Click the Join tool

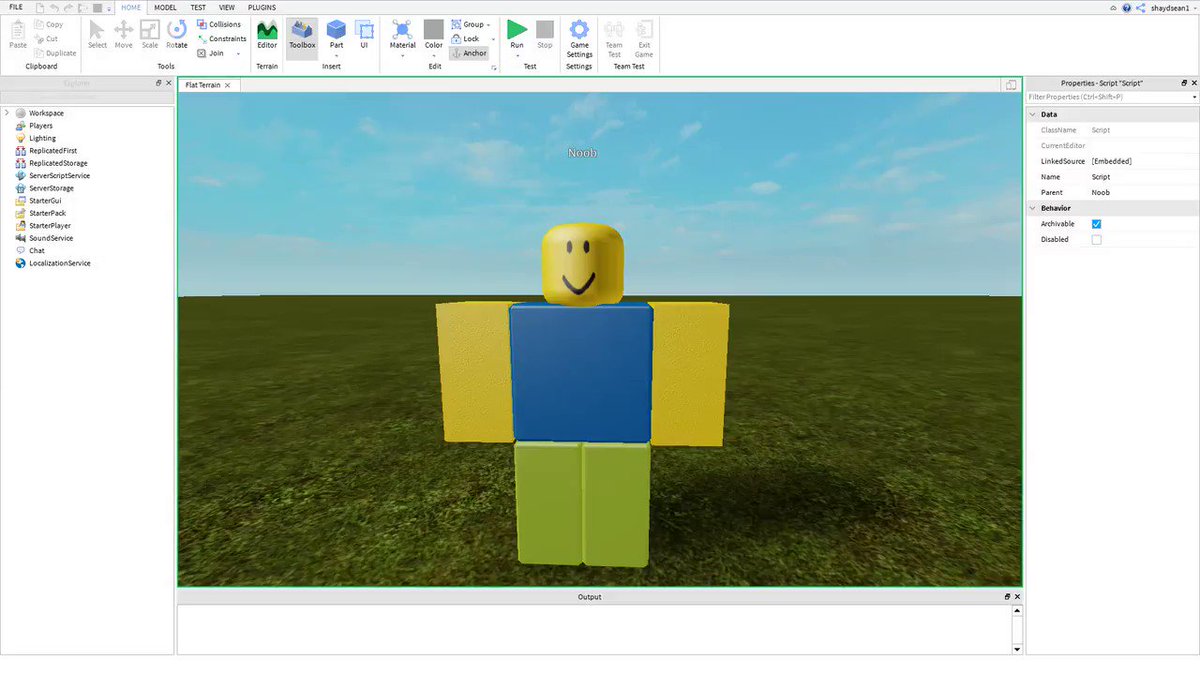coord(210,53)
